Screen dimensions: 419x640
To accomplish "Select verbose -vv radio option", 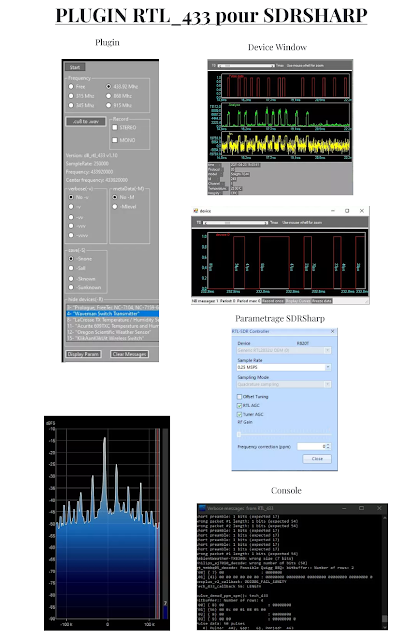I will pos(71,217).
